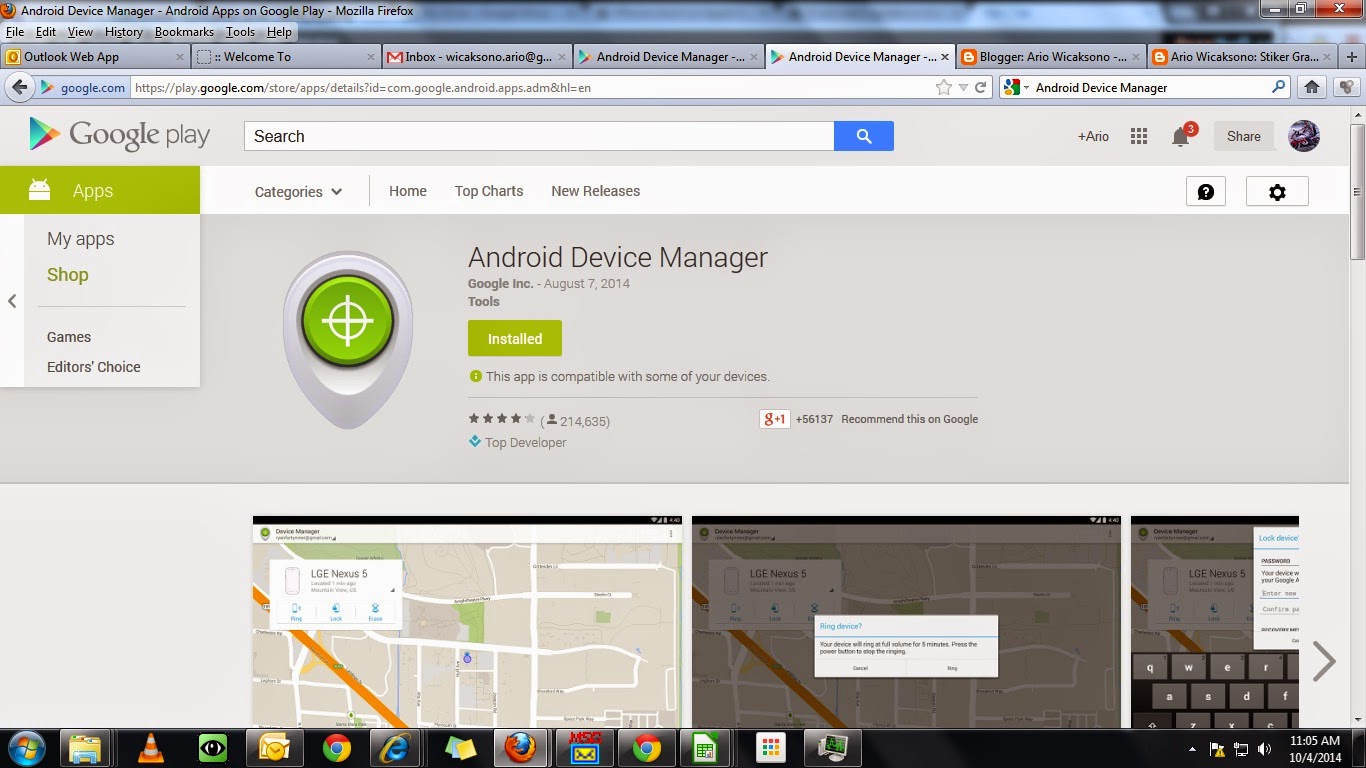The height and width of the screenshot is (768, 1366).
Task: Open the Firefox File menu
Action: 14,32
